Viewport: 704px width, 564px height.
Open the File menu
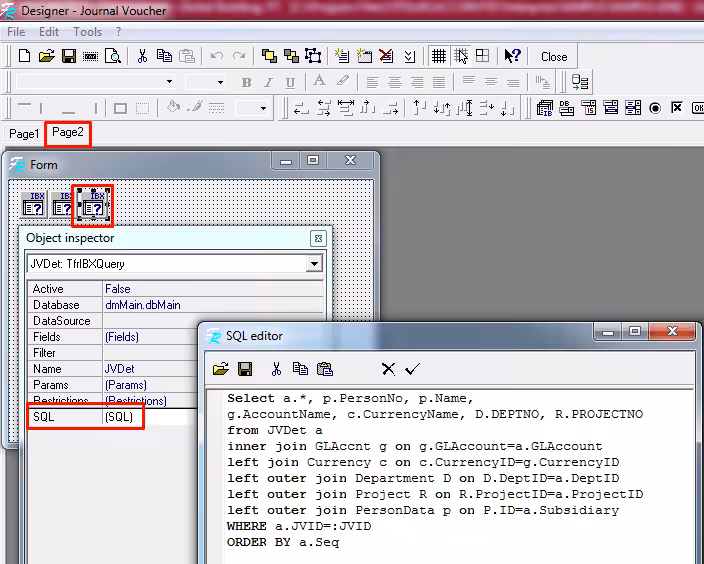coord(16,32)
